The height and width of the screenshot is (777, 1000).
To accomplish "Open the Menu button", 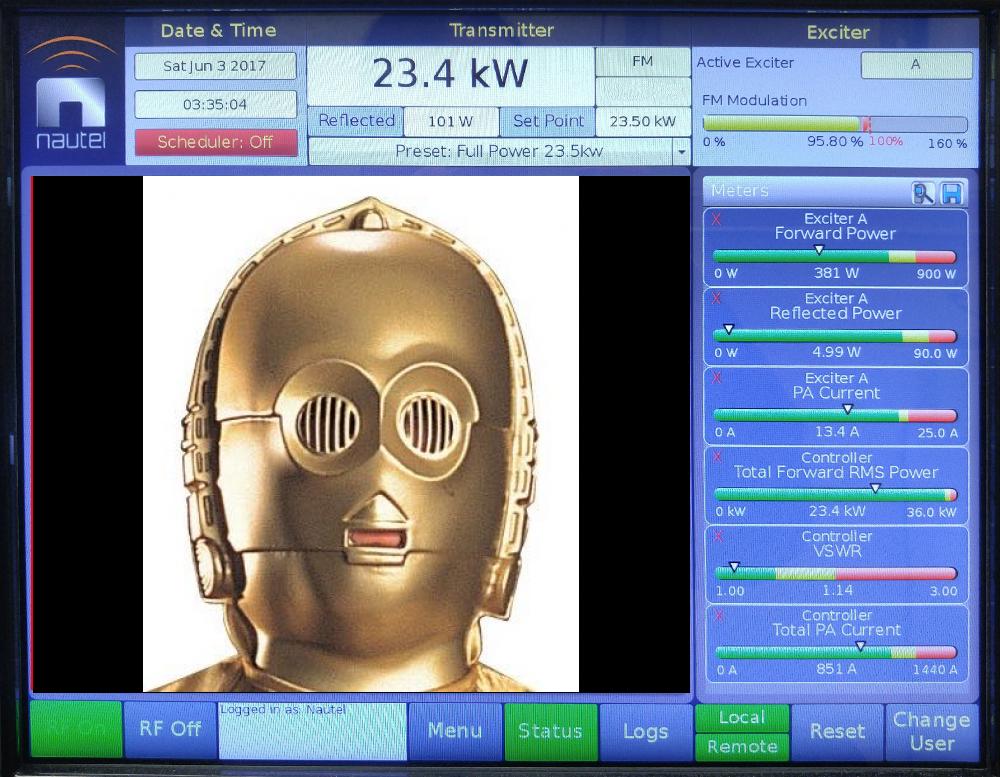I will 454,731.
